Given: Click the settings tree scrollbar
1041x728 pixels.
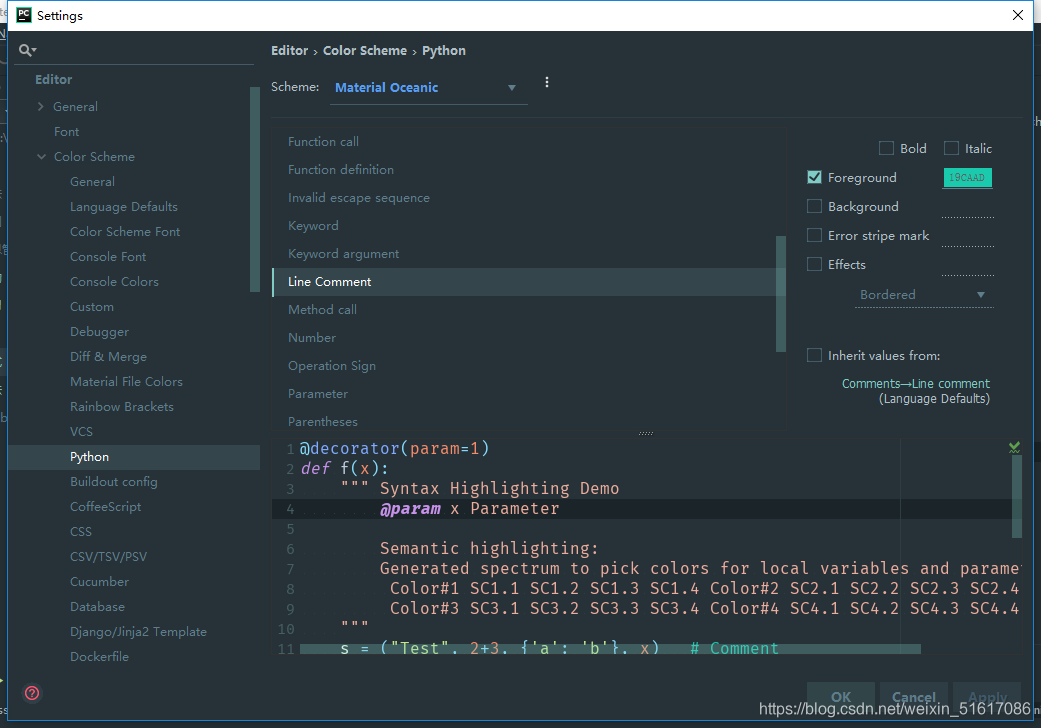Looking at the screenshot, I should coord(255,189).
